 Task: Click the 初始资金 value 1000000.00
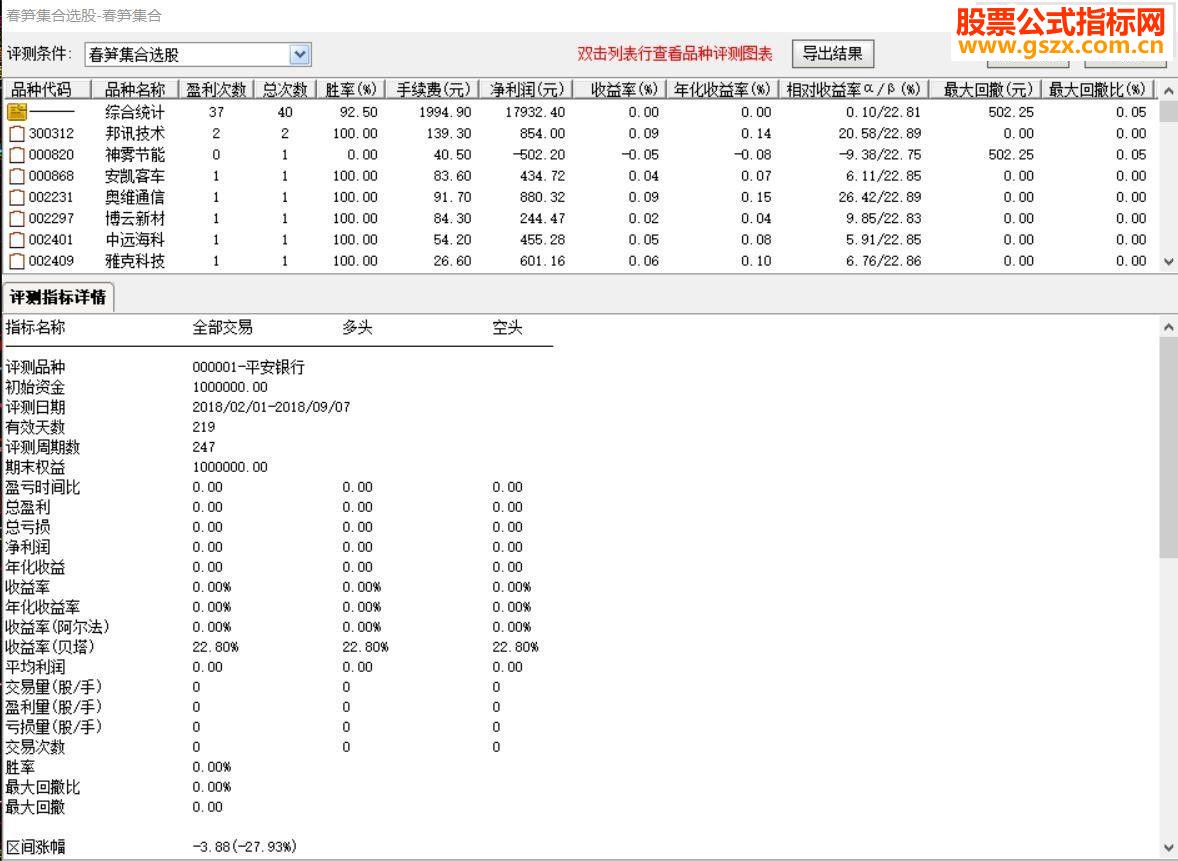[230, 388]
